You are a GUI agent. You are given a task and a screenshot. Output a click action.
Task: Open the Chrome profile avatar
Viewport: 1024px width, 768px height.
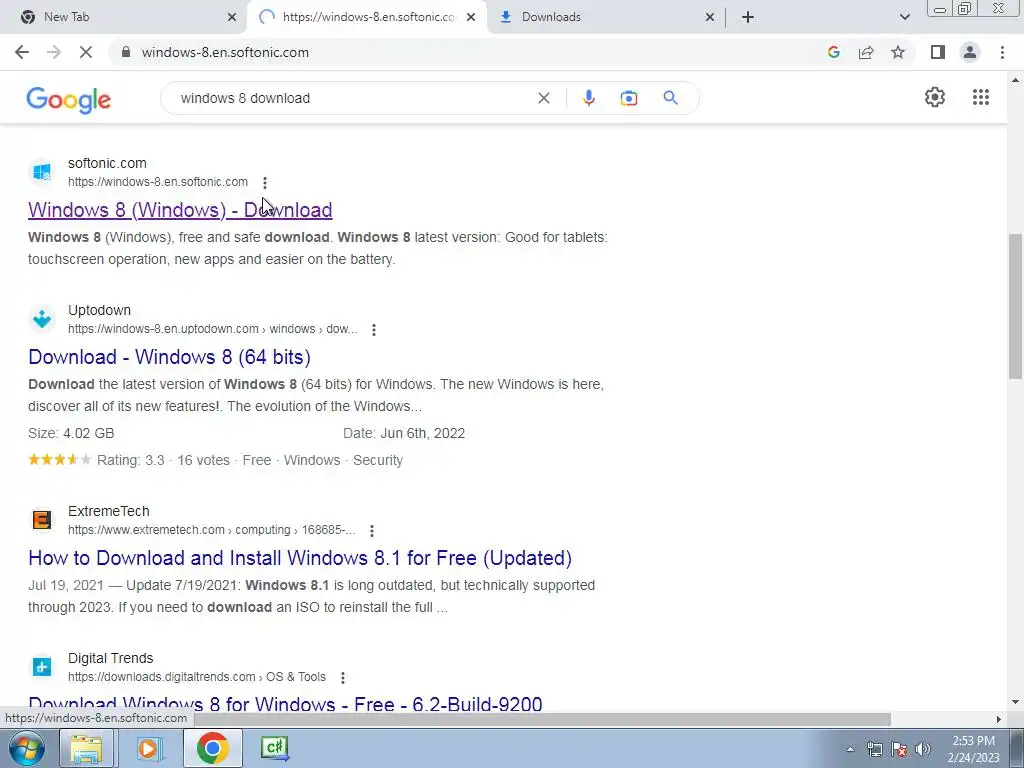[x=970, y=52]
